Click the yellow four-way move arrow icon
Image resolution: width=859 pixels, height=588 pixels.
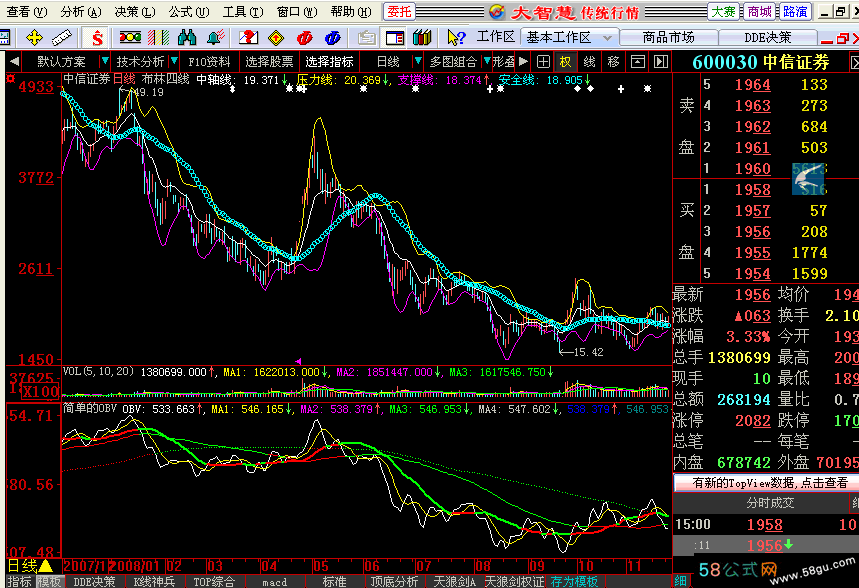(x=34, y=38)
